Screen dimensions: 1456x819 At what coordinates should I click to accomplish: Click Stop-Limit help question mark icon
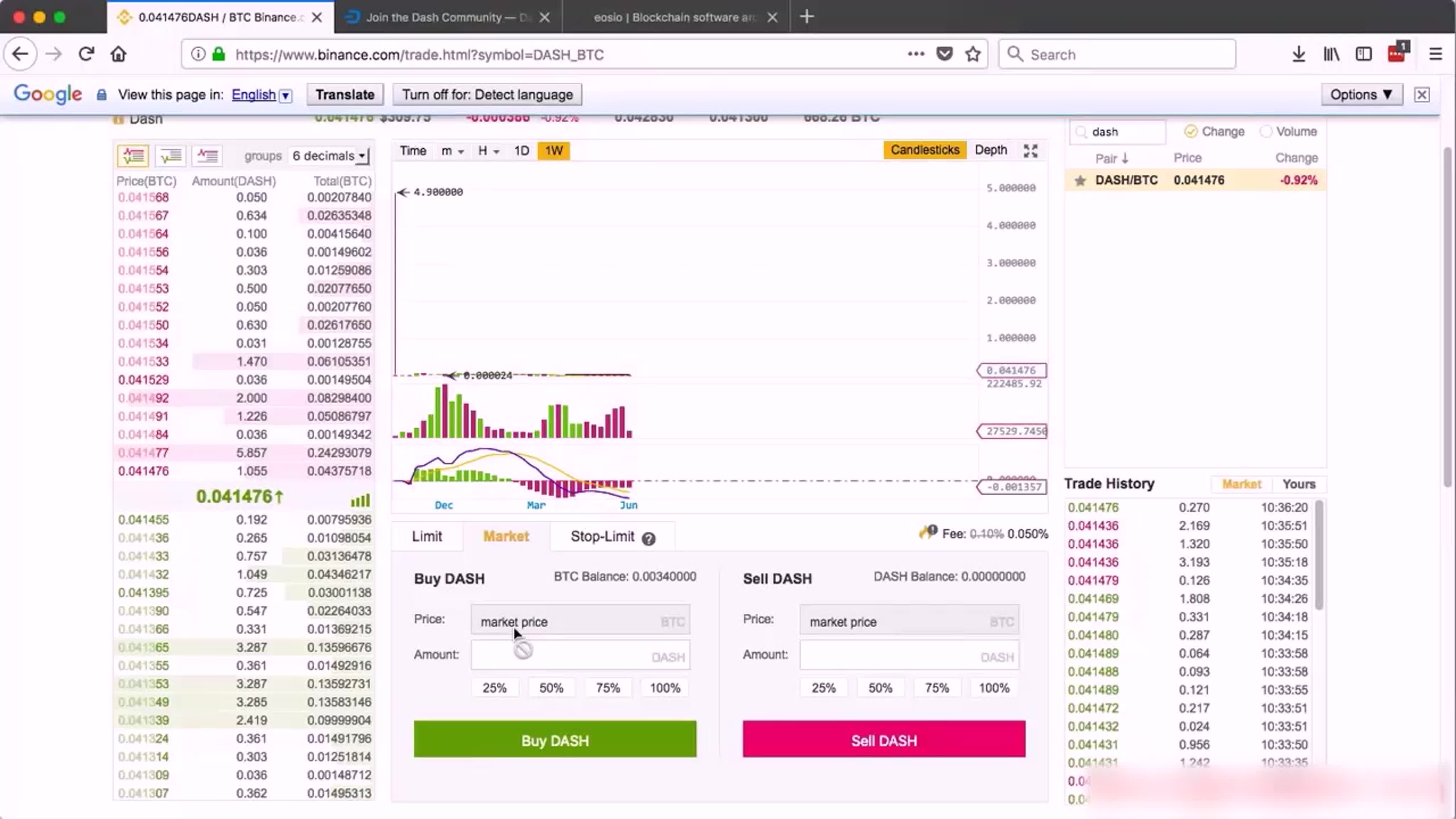[648, 539]
